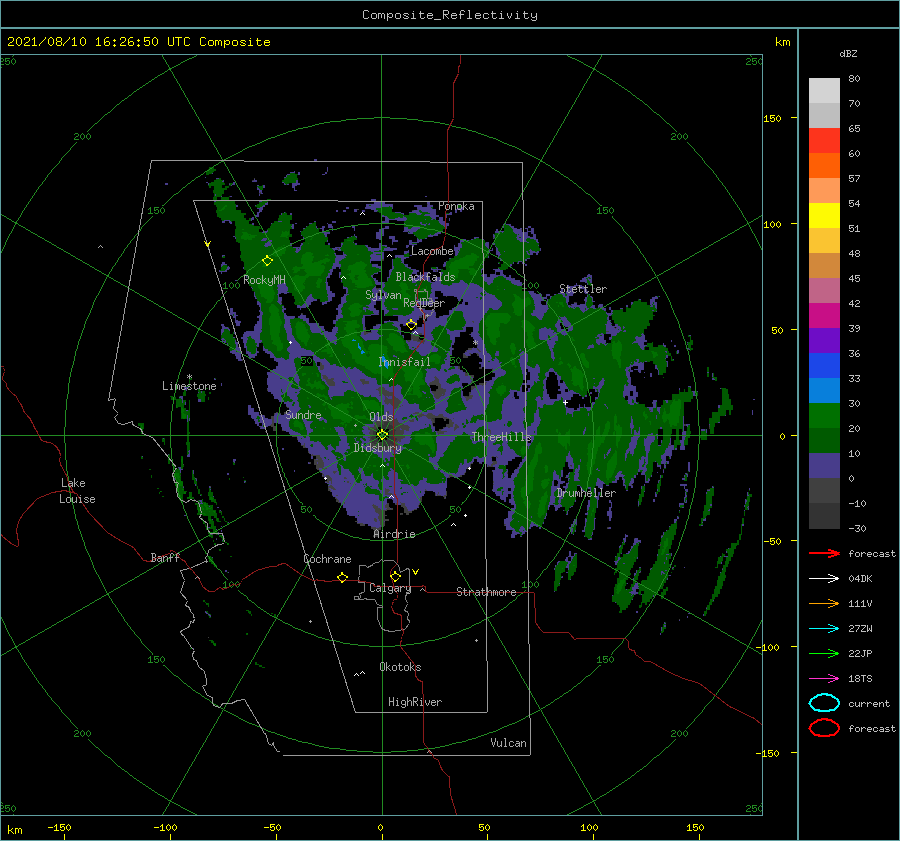The image size is (900, 841).
Task: Click the Sylvan city label
Action: tap(383, 294)
